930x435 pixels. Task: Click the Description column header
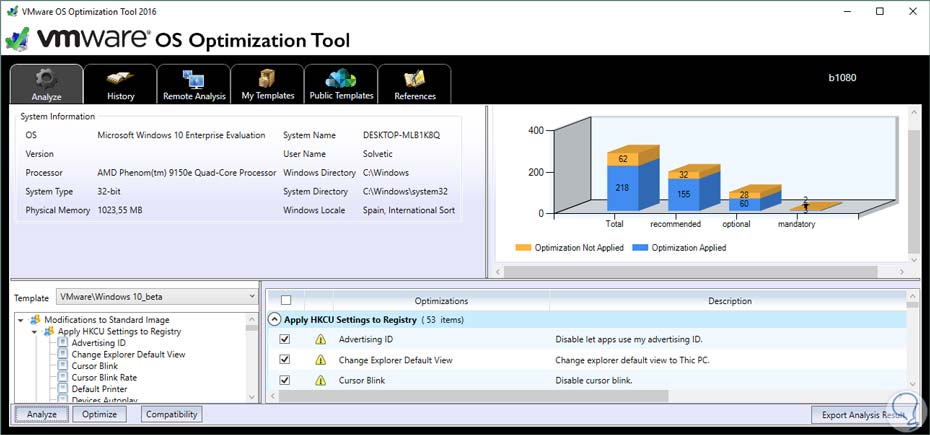(730, 301)
